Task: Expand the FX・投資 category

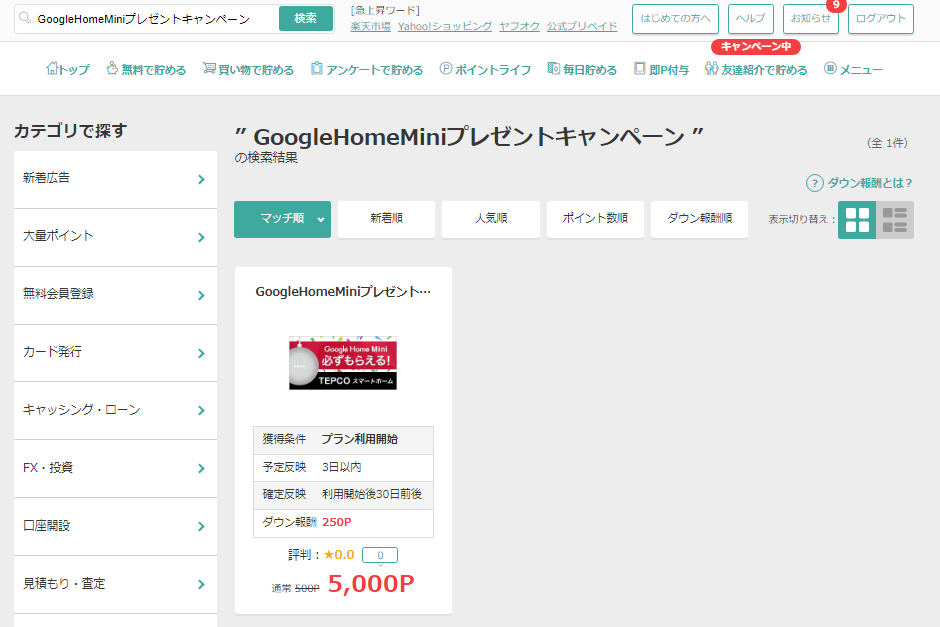Action: [x=115, y=468]
